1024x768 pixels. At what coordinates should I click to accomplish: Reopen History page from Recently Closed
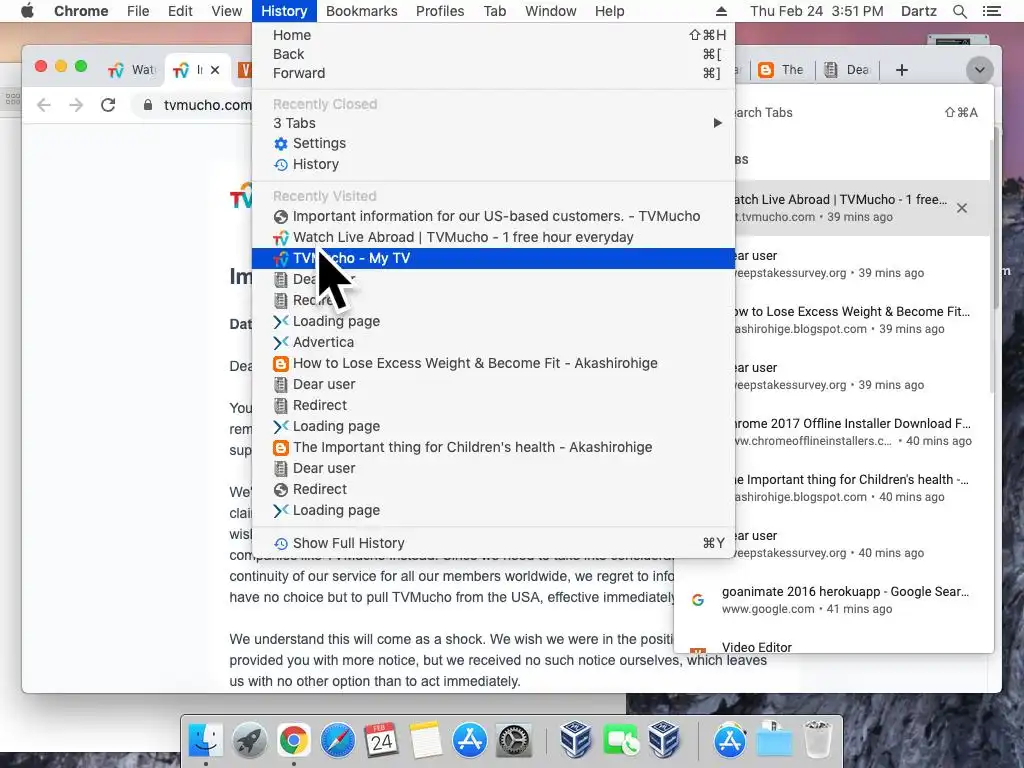click(x=493, y=164)
